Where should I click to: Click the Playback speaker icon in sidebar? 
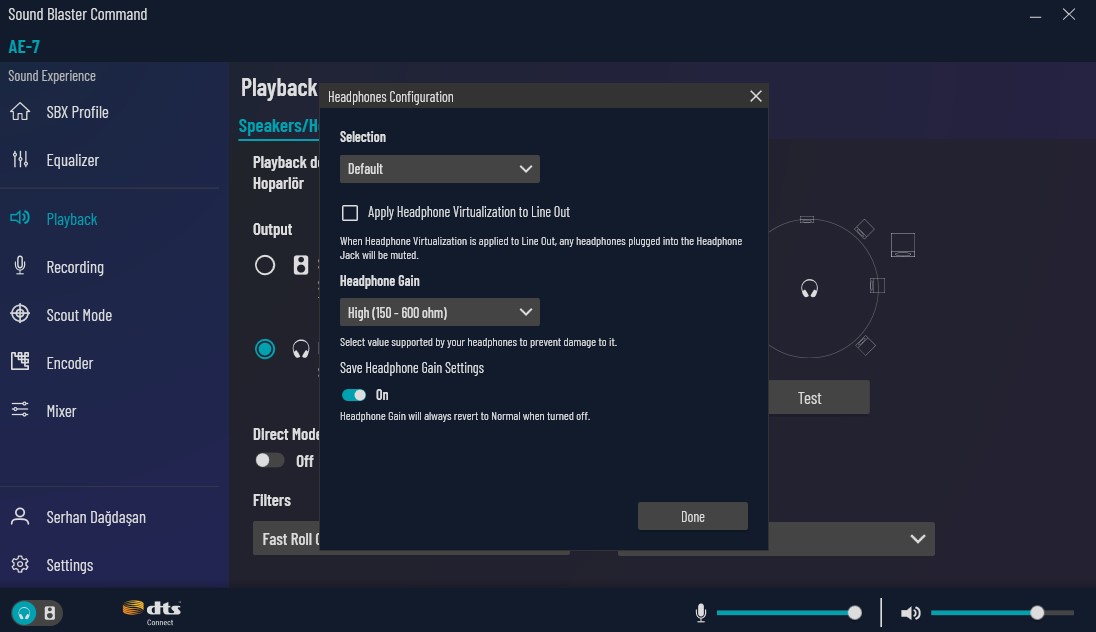coord(20,217)
